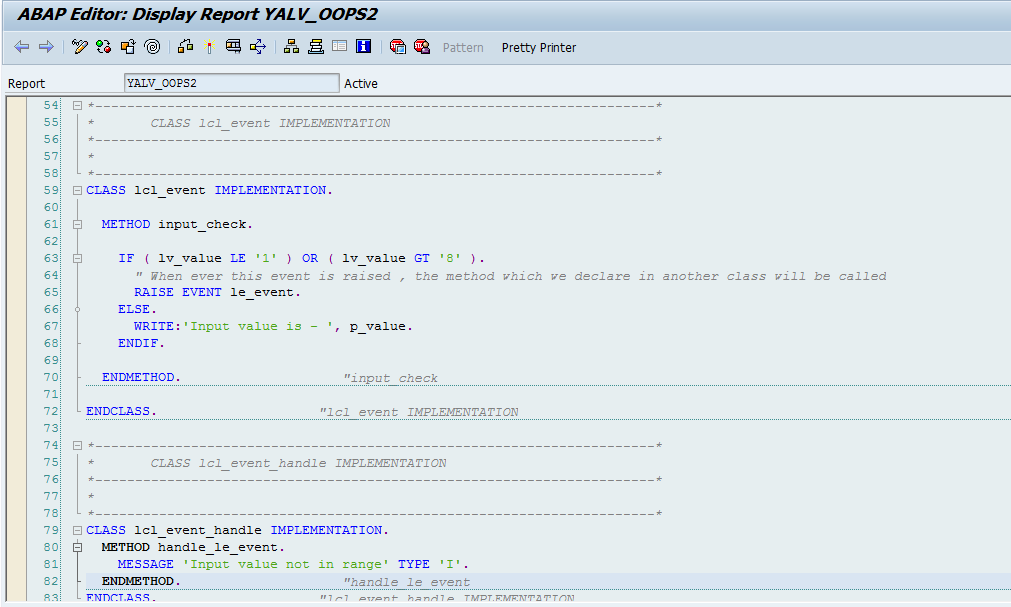Screen dimensions: 1011x607
Task: Run syntax Check from the toolbar
Action: pyautogui.click(x=186, y=47)
